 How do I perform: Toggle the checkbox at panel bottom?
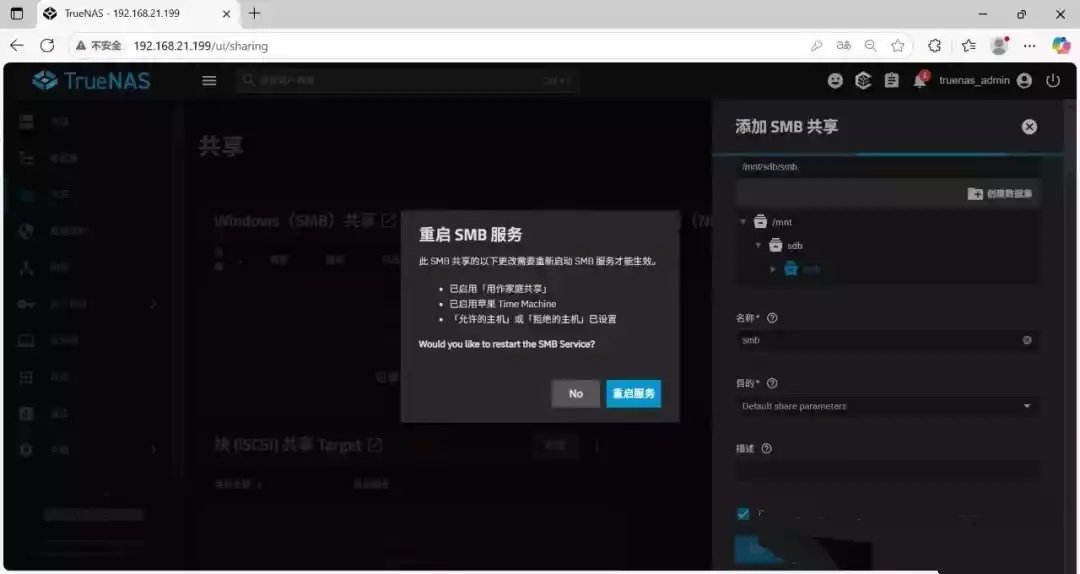coord(742,514)
